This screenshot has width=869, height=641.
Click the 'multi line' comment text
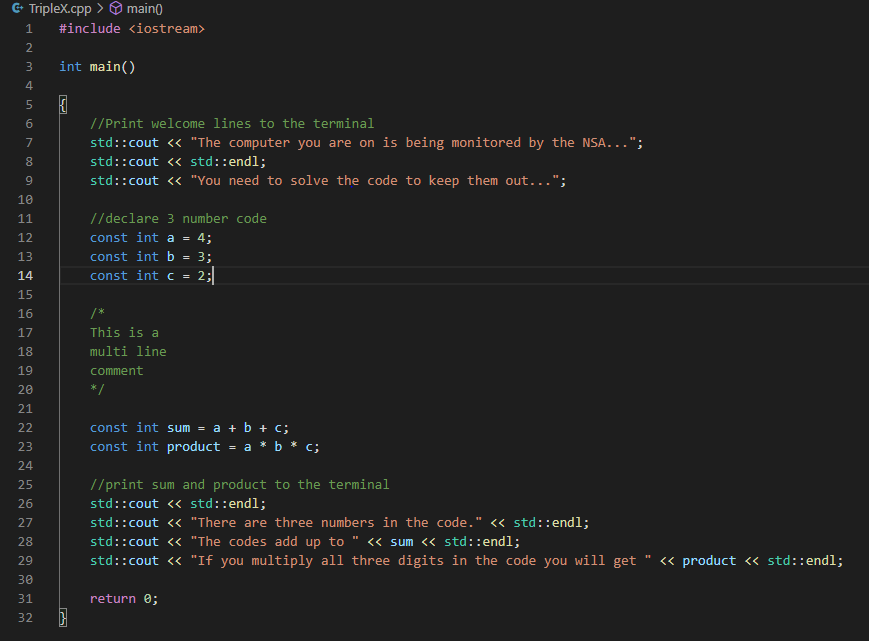click(128, 351)
